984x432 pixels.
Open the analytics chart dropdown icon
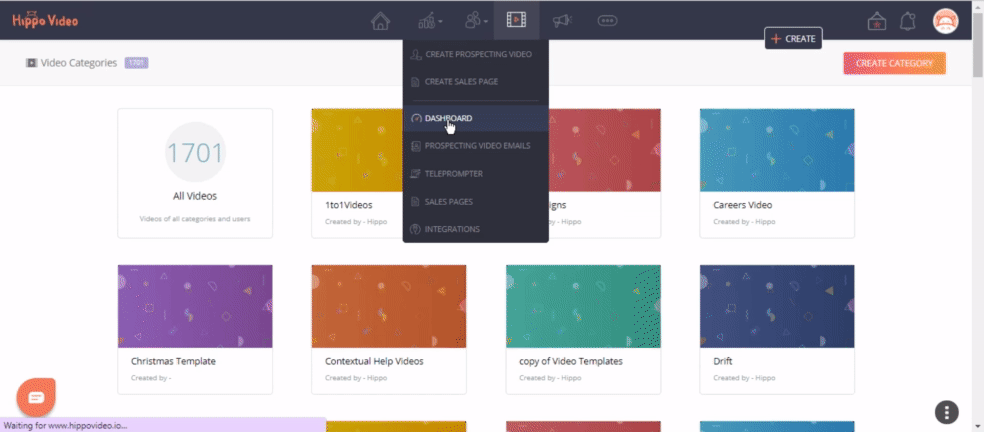[430, 21]
